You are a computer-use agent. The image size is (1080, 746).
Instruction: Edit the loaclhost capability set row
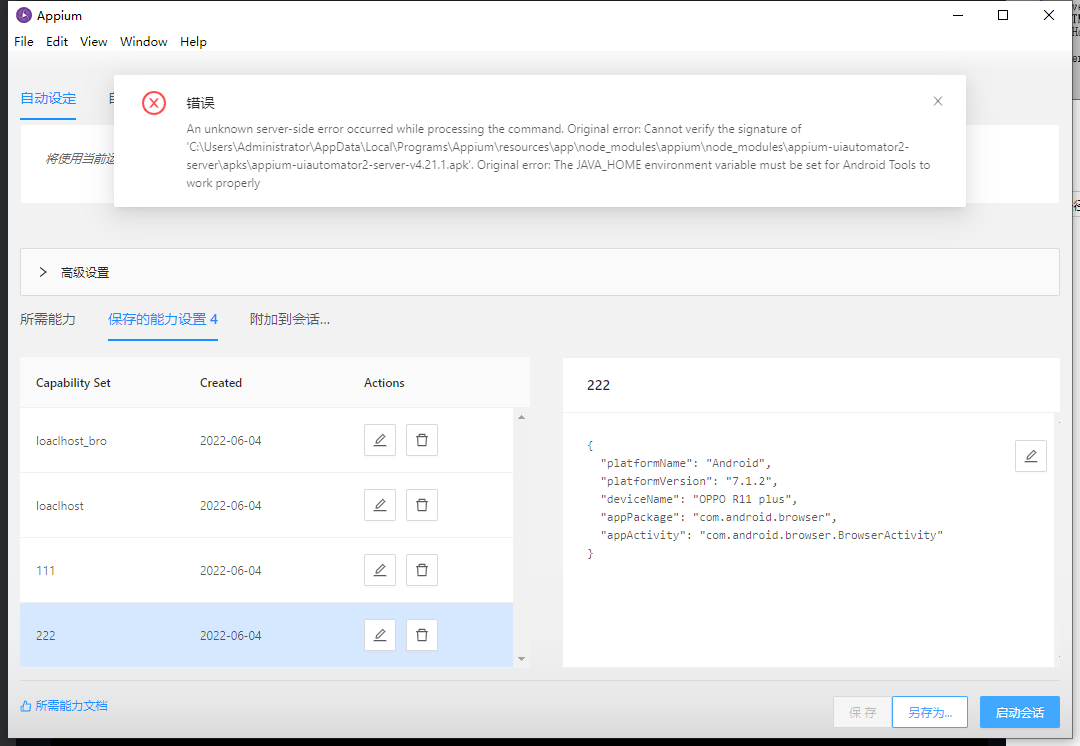(380, 505)
